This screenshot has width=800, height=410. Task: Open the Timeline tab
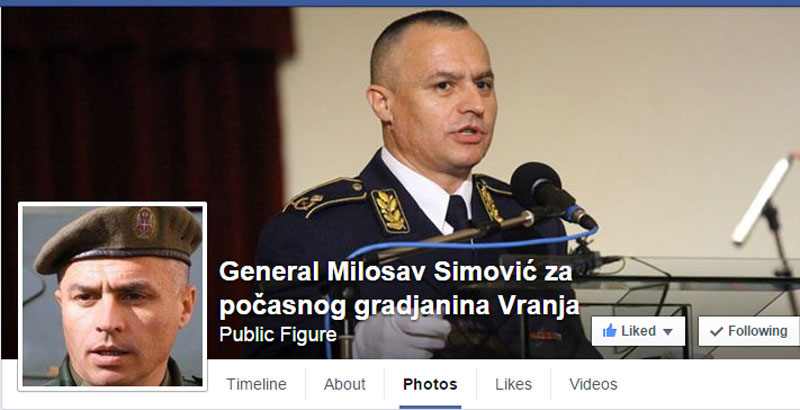point(257,384)
